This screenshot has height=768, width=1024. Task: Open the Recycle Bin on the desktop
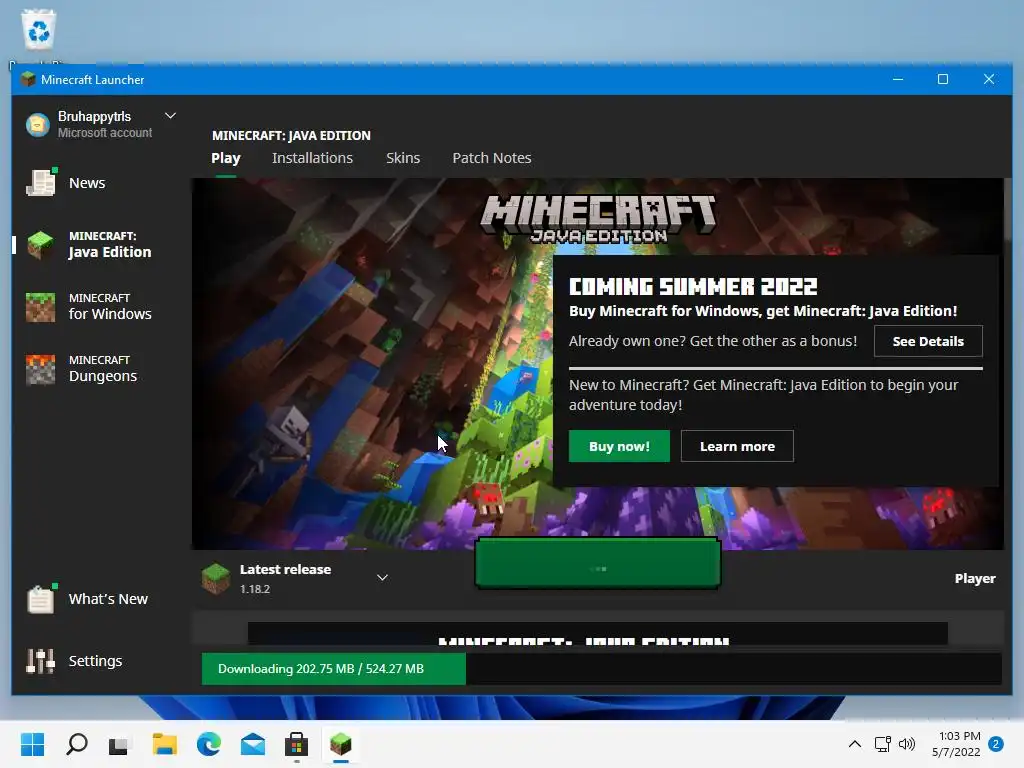click(x=39, y=30)
